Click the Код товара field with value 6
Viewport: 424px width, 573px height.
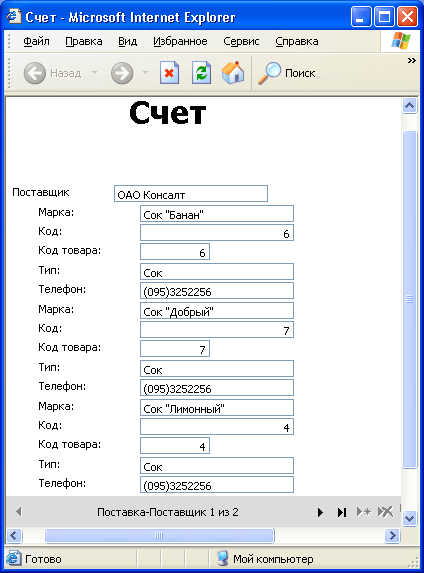point(175,252)
